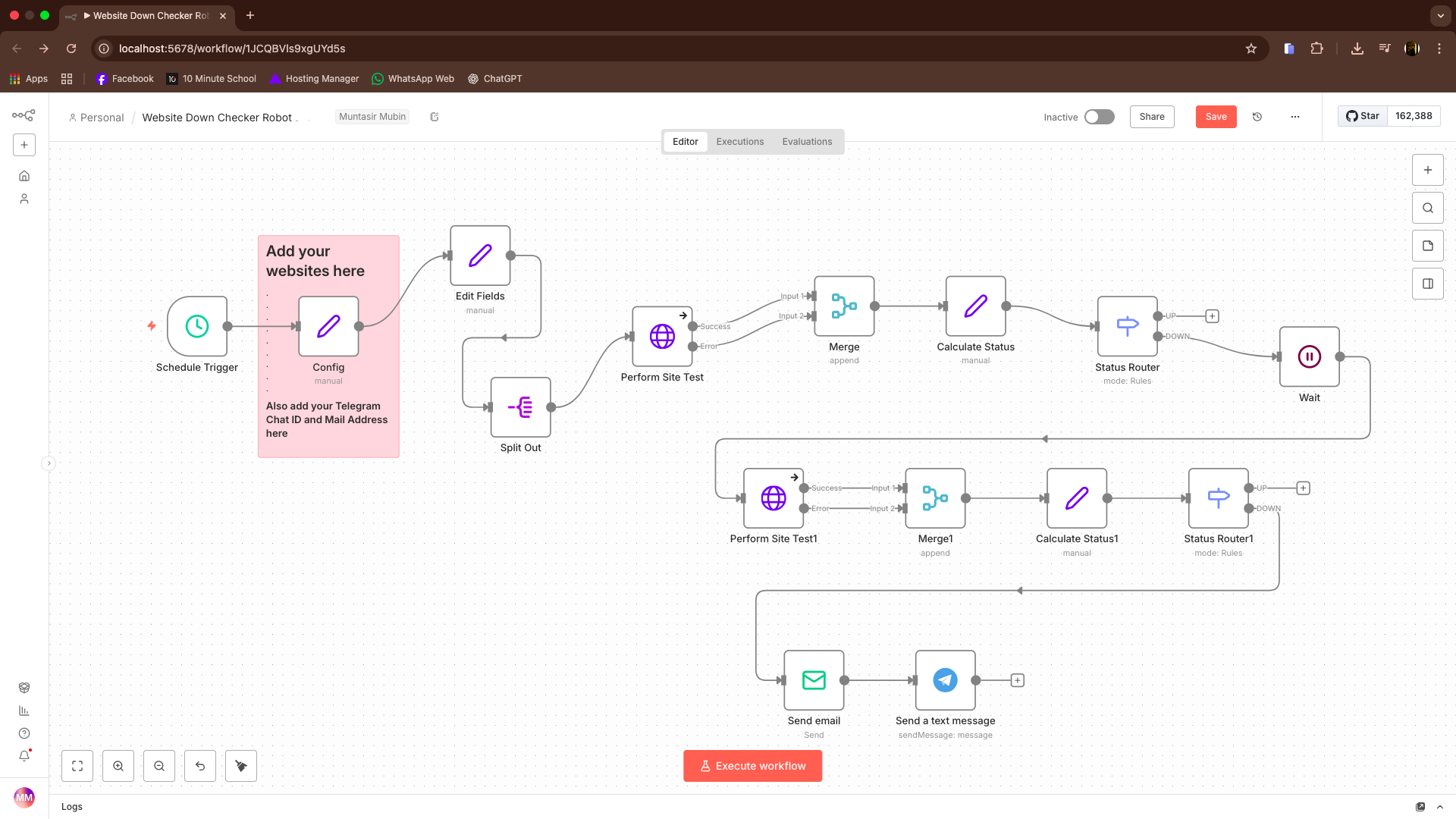Open the Telegram text message node
Screen dimensions: 1456x819
pos(945,680)
